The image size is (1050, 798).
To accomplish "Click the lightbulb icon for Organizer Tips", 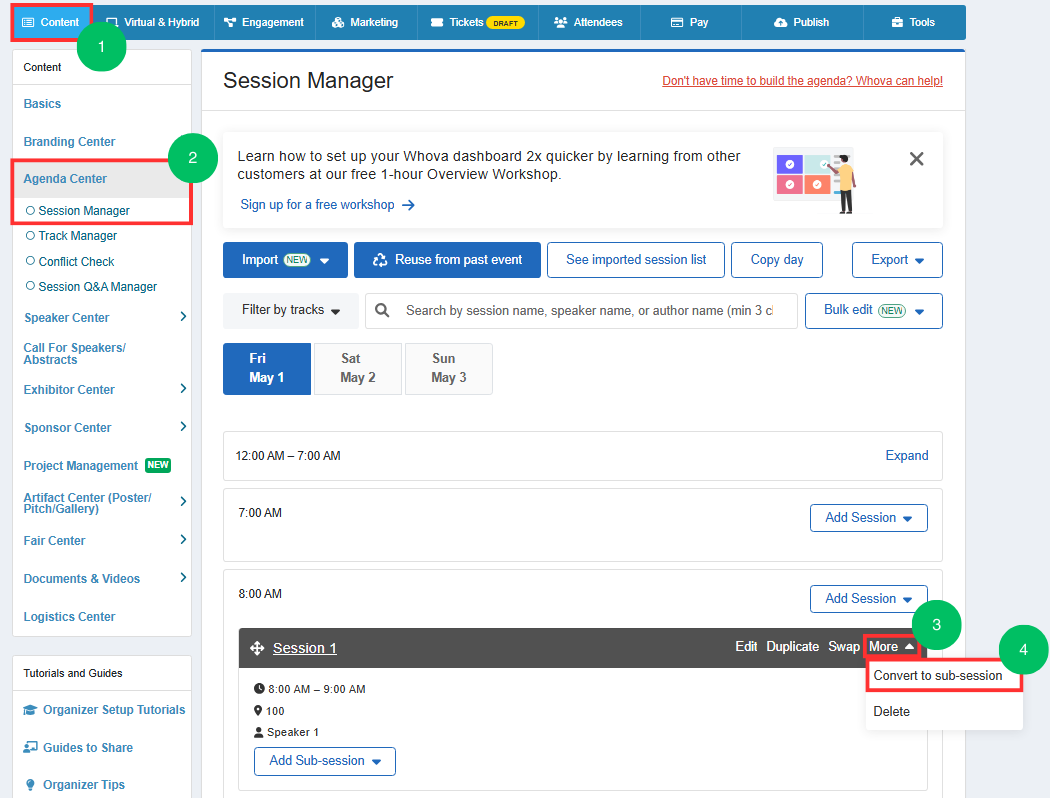I will tap(30, 785).
